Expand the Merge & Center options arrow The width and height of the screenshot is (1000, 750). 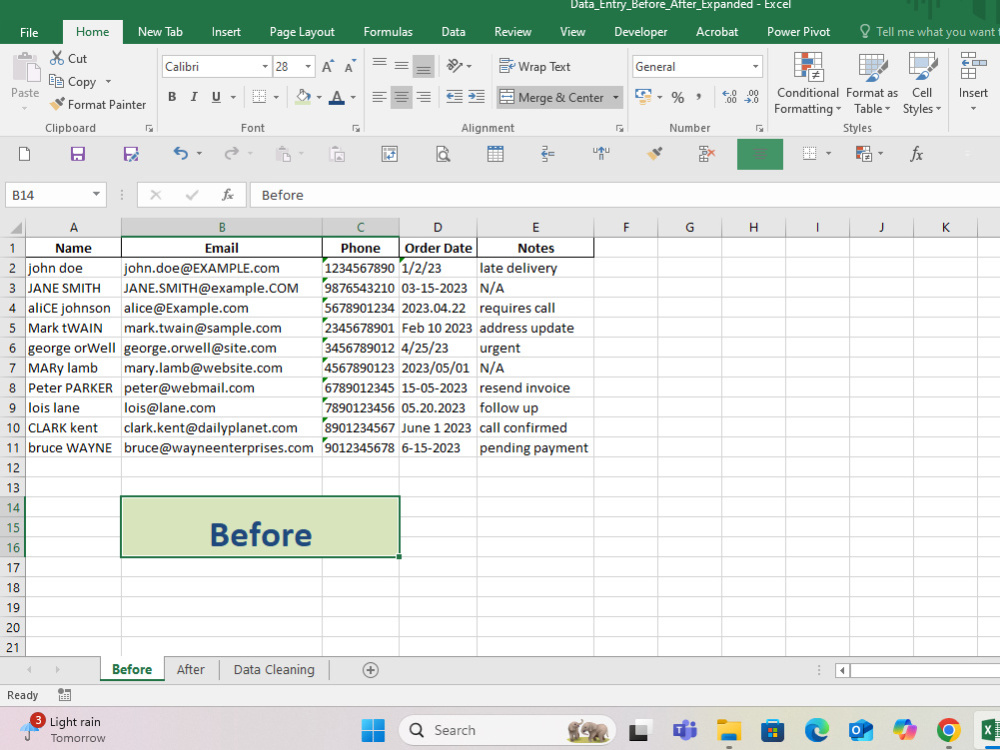point(615,98)
